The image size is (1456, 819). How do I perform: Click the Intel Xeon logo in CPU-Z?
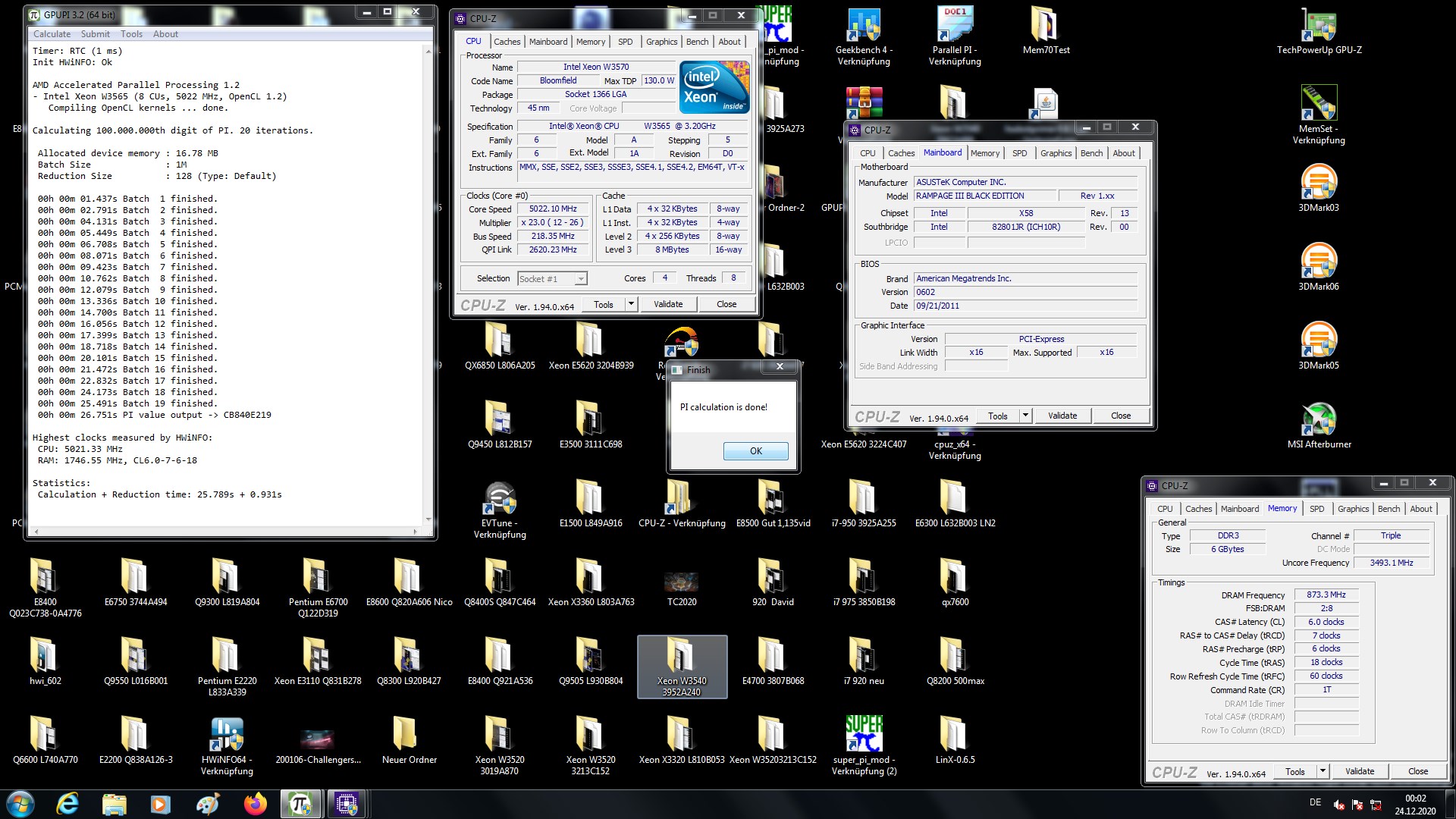(714, 87)
